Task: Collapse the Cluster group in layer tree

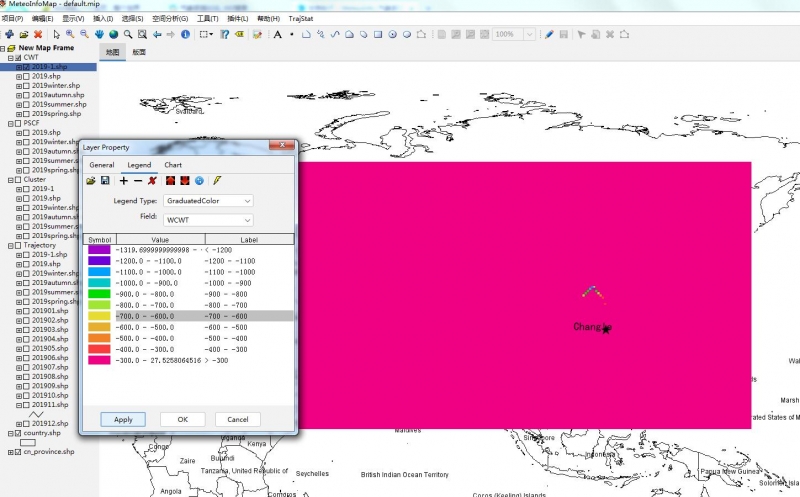Action: pyautogui.click(x=10, y=180)
